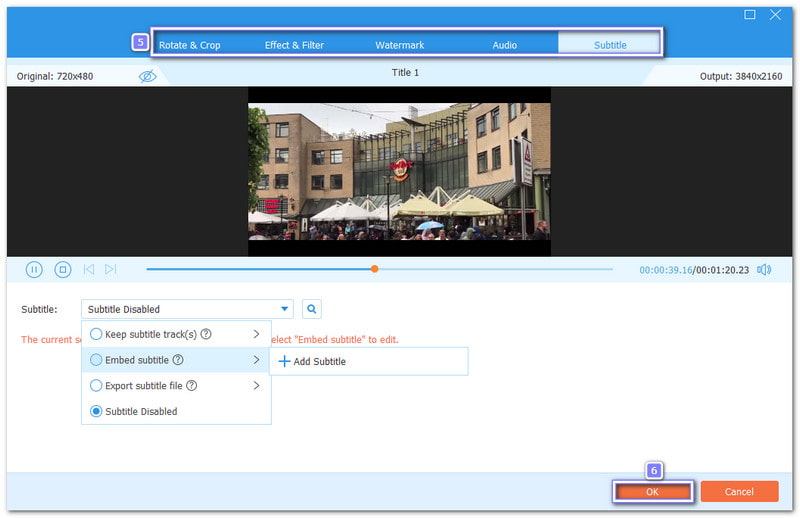The width and height of the screenshot is (800, 518).
Task: Mute the volume speaker icon
Action: click(x=764, y=269)
